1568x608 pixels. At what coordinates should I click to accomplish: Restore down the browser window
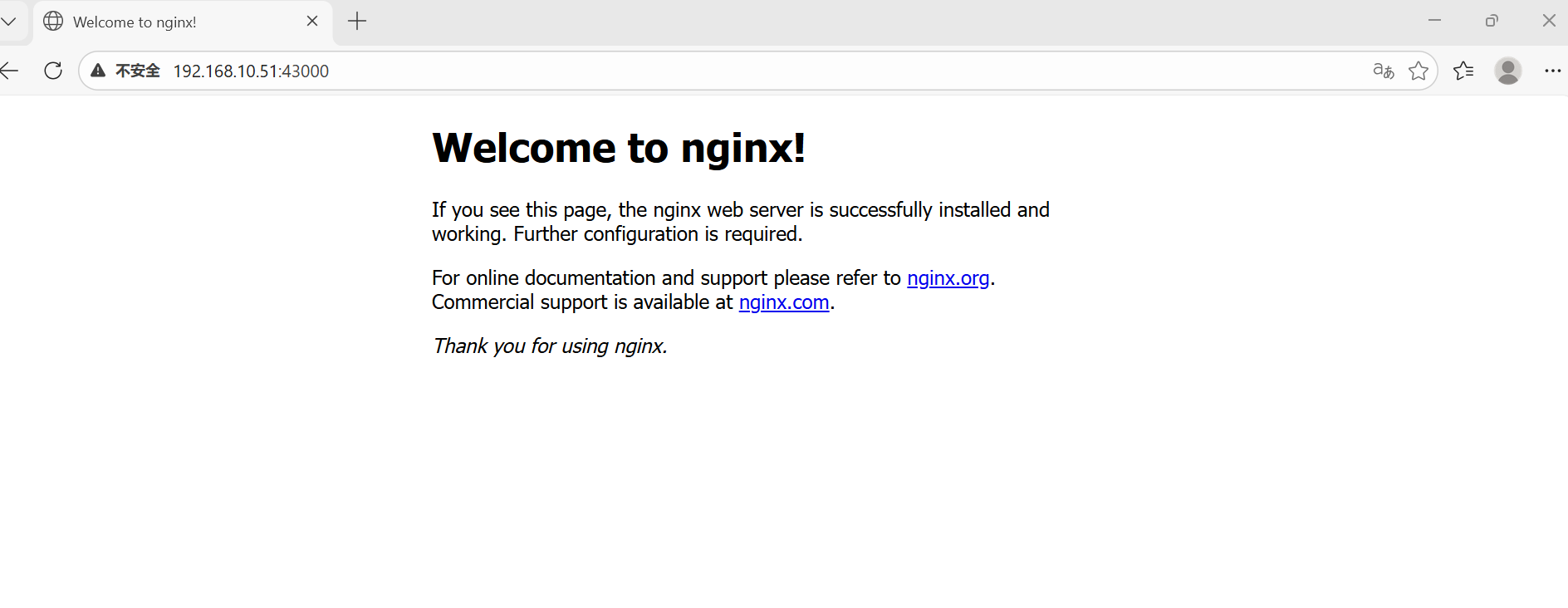pos(1492,21)
